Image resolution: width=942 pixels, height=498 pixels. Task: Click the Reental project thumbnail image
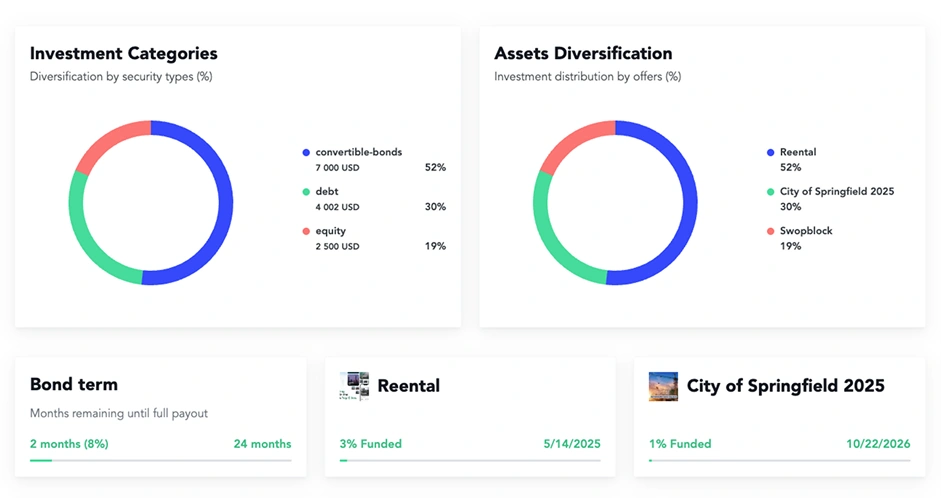tap(354, 386)
